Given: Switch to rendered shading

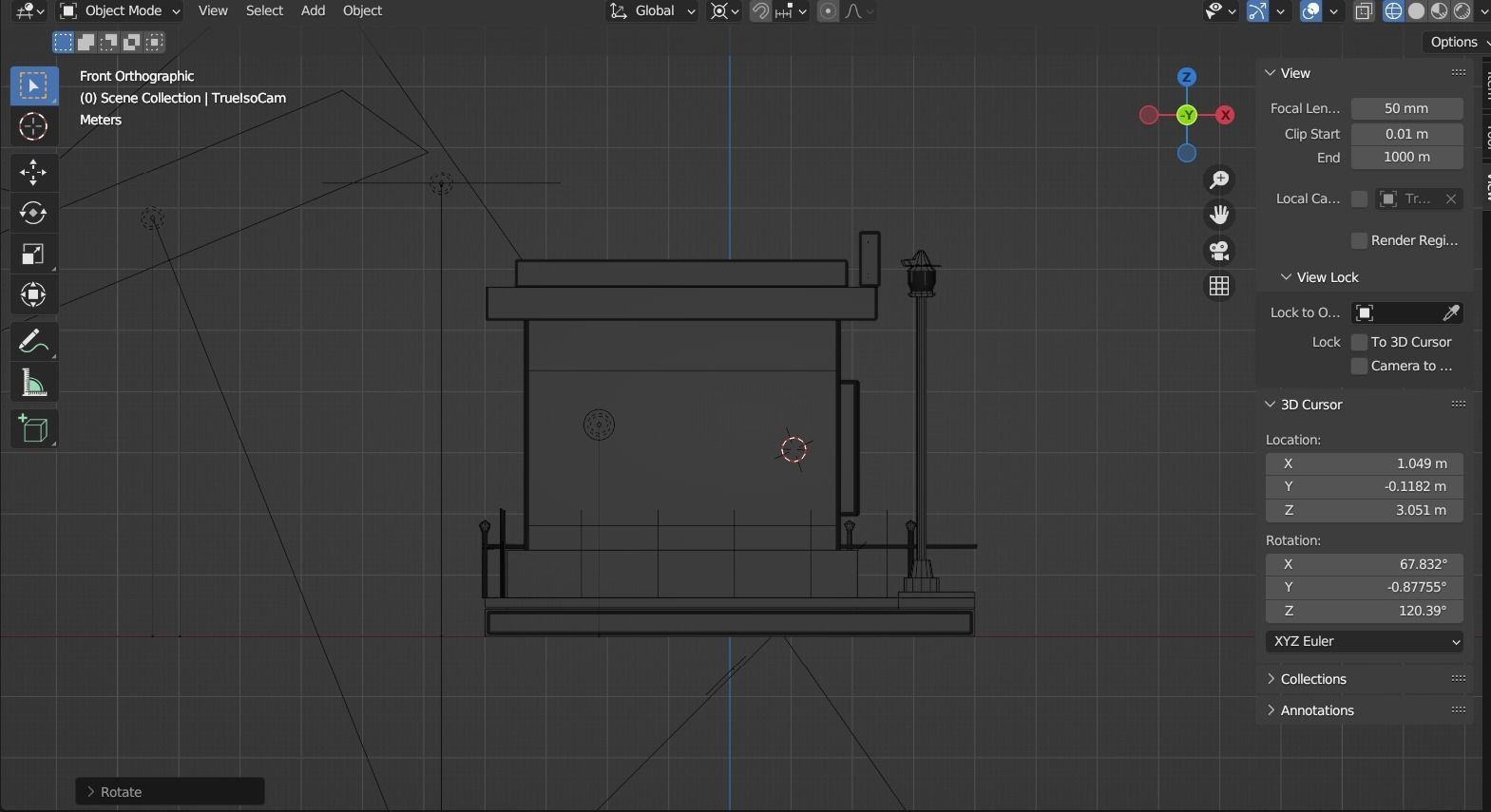Looking at the screenshot, I should coord(1462,11).
